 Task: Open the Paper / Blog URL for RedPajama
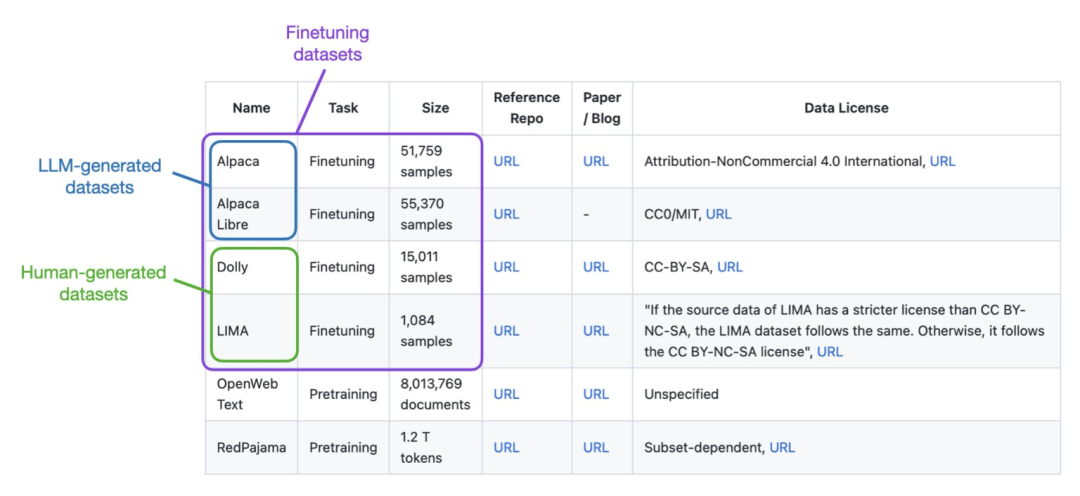pos(596,447)
